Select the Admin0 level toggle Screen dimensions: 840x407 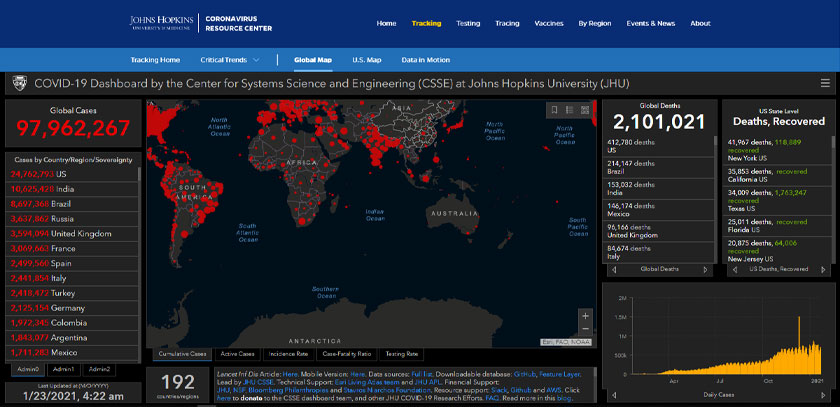27,369
